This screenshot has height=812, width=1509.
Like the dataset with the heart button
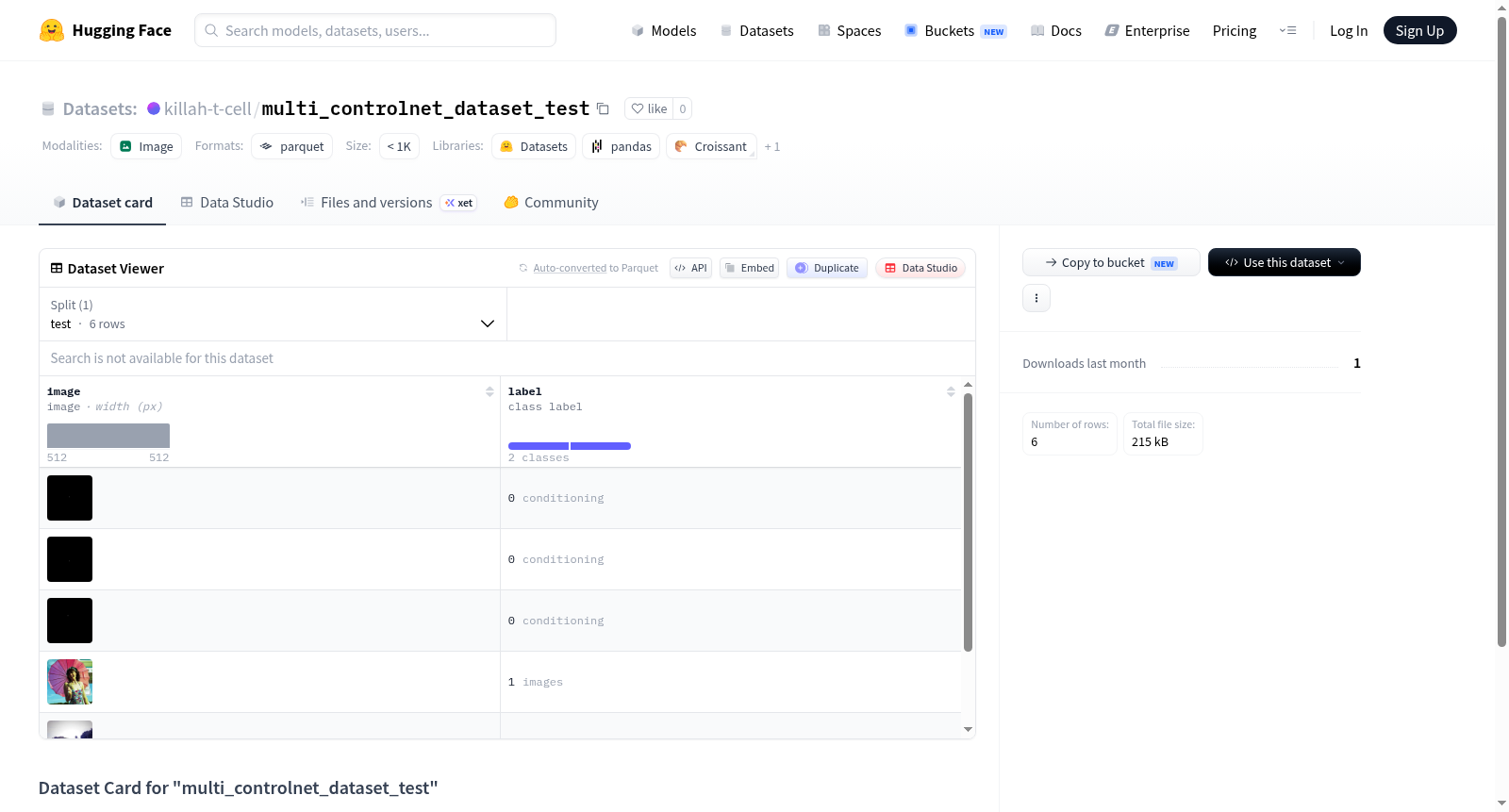click(649, 108)
